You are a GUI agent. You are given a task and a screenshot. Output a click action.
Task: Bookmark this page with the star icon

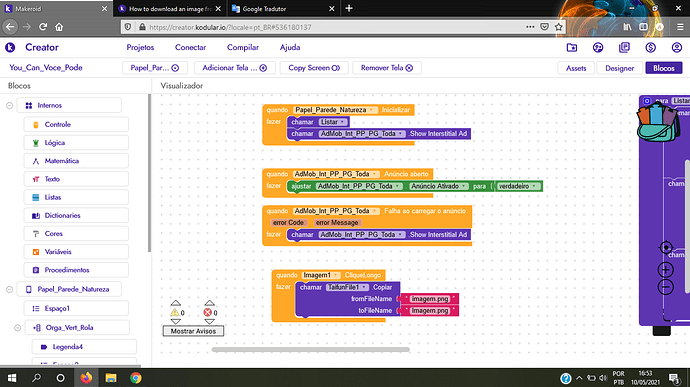click(558, 27)
